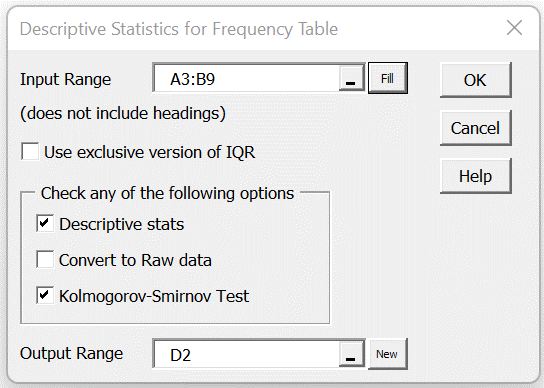Check the Convert to Raw data box

pyautogui.click(x=45, y=260)
